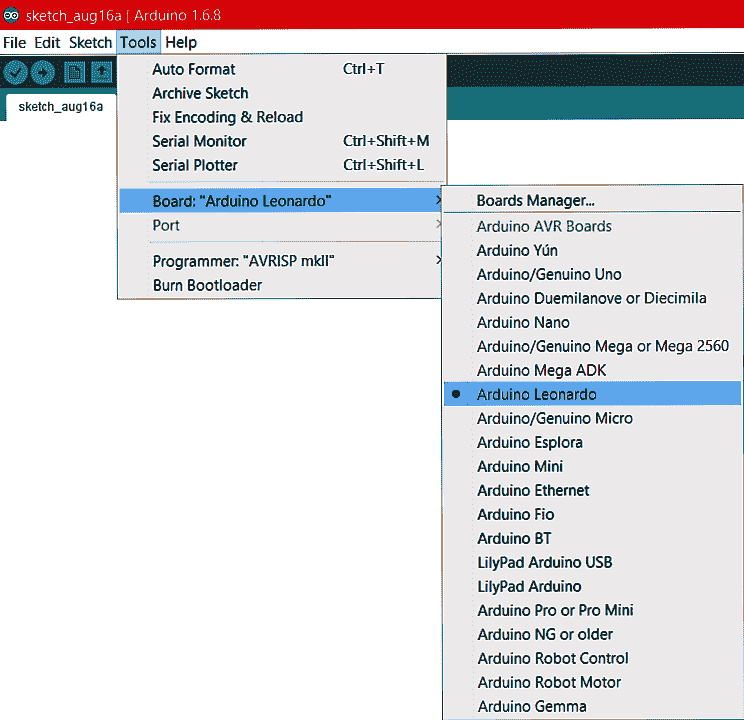Expand the Port submenu

pos(281,225)
